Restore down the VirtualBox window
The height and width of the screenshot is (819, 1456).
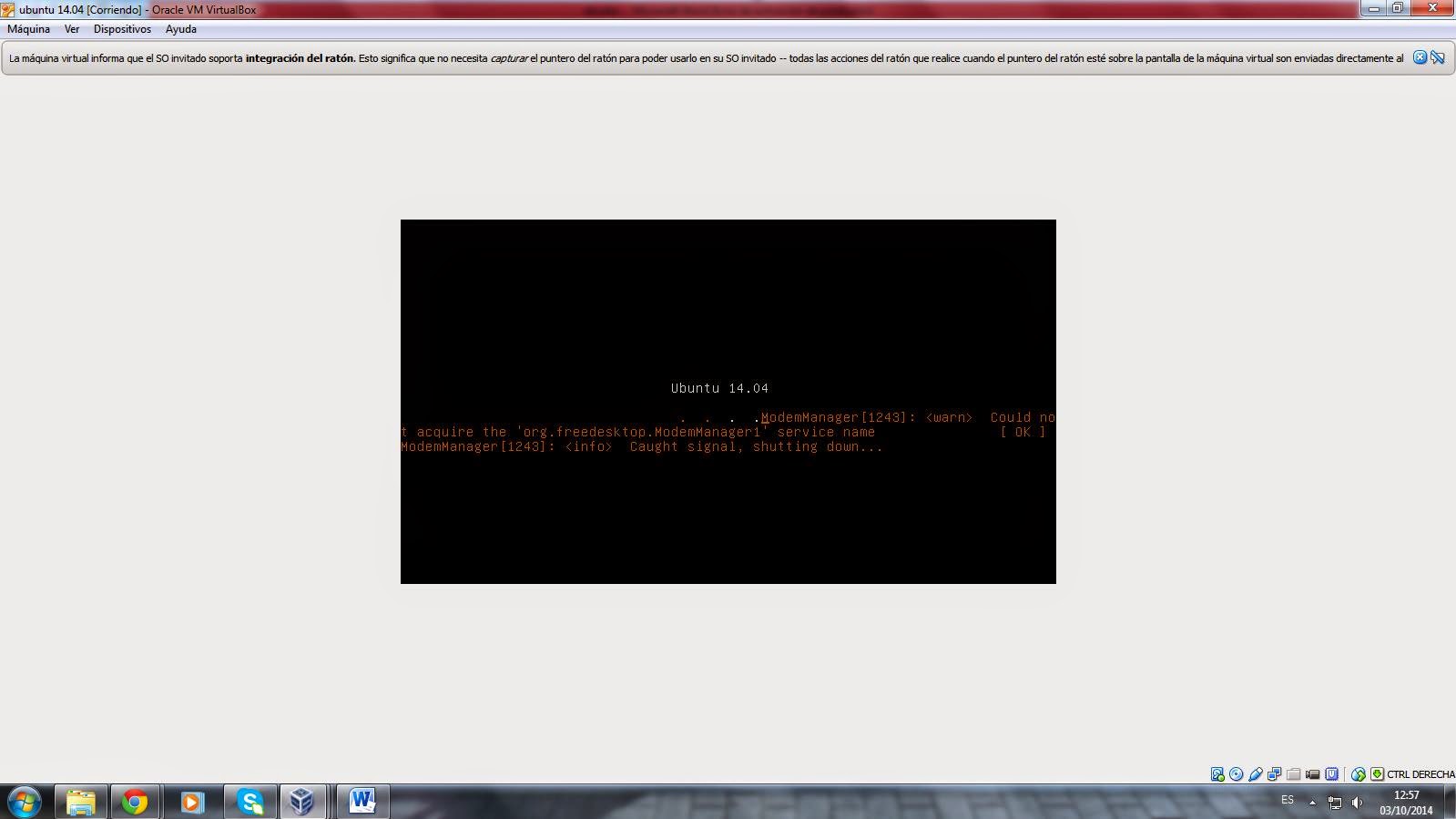[x=1398, y=8]
